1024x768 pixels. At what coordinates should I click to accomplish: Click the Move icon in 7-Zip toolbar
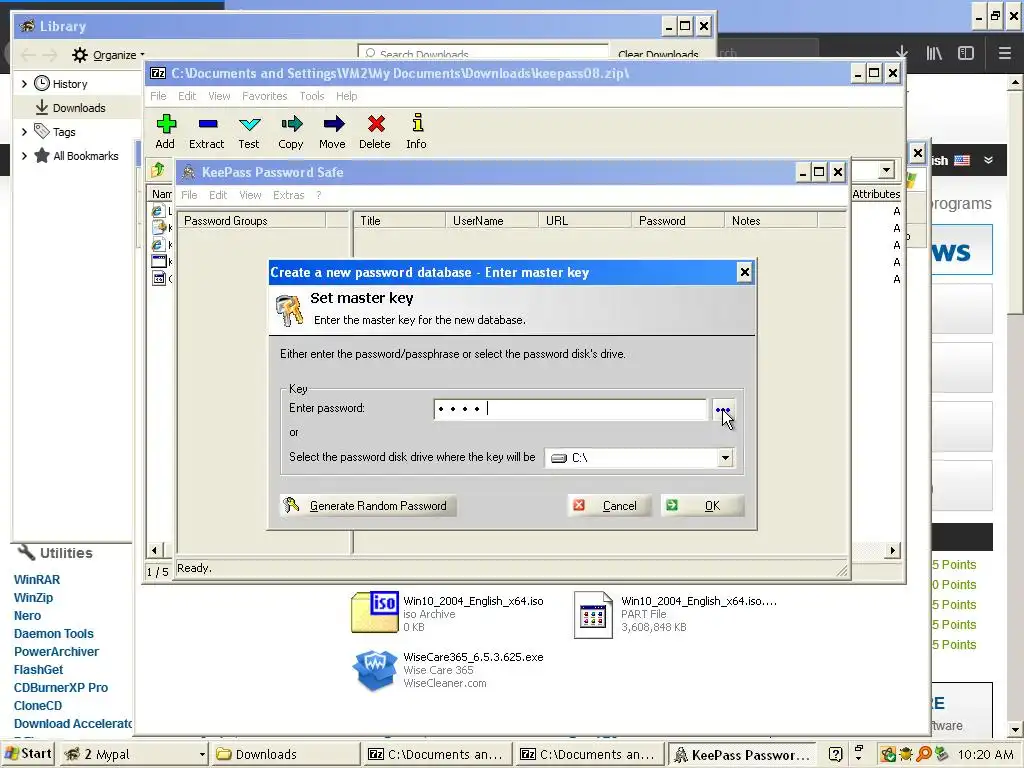(333, 124)
